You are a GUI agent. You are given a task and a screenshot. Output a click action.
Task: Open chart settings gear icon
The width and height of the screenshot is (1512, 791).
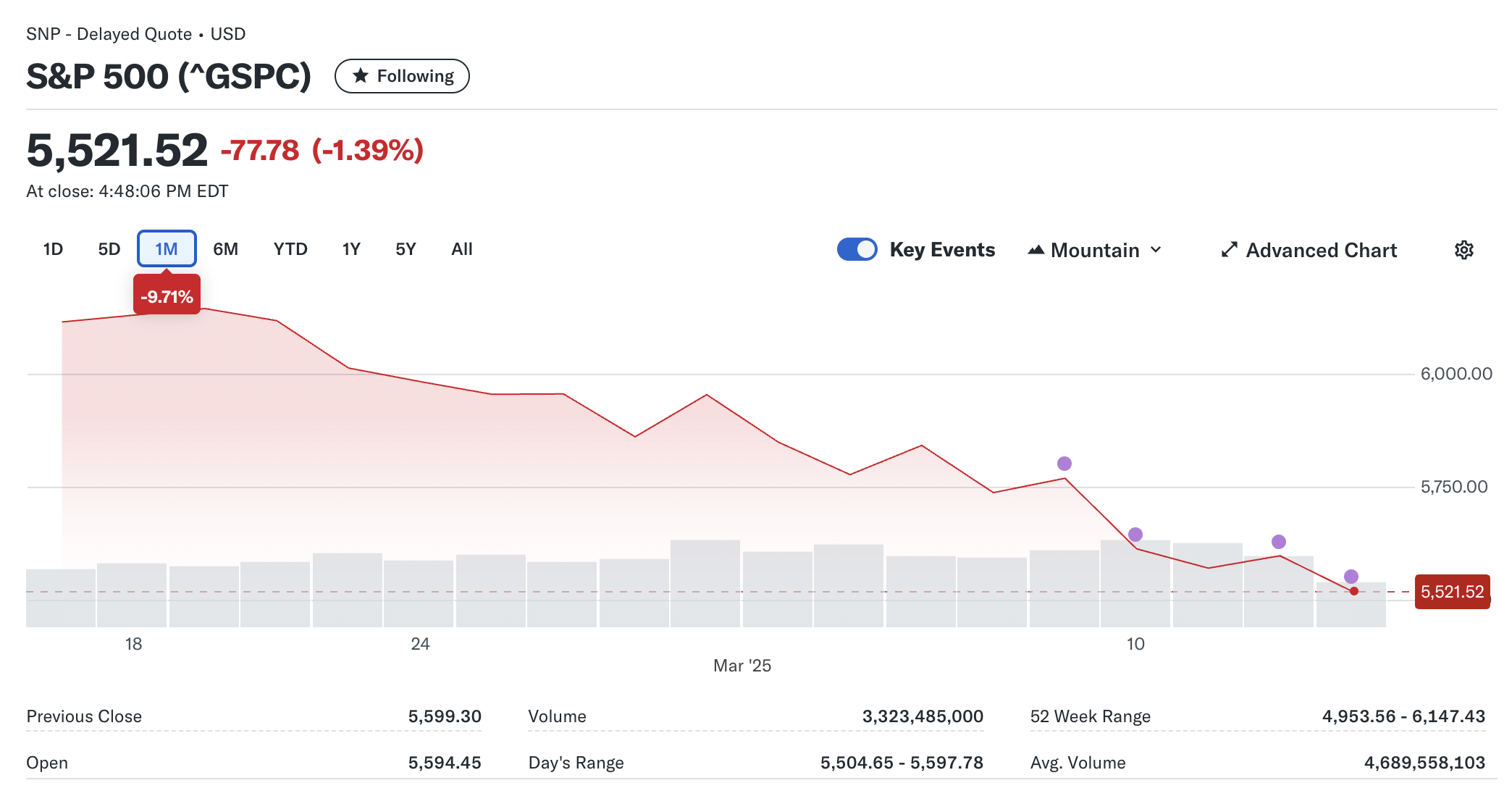1463,250
